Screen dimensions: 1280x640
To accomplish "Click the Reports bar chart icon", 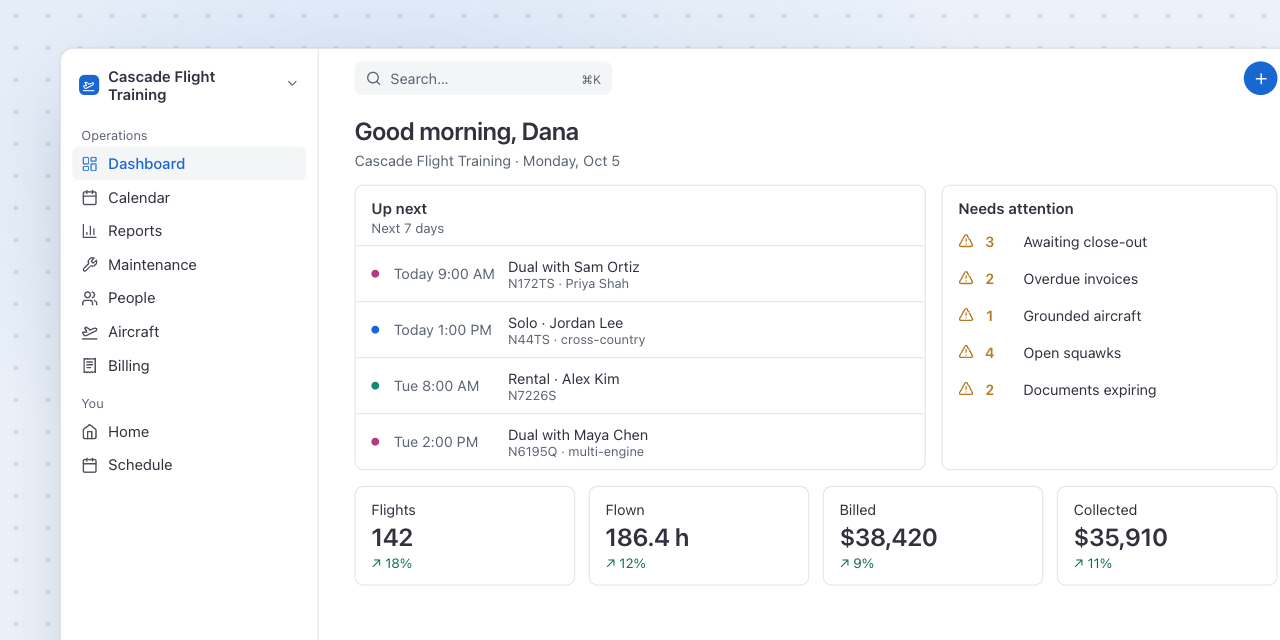I will tap(90, 231).
